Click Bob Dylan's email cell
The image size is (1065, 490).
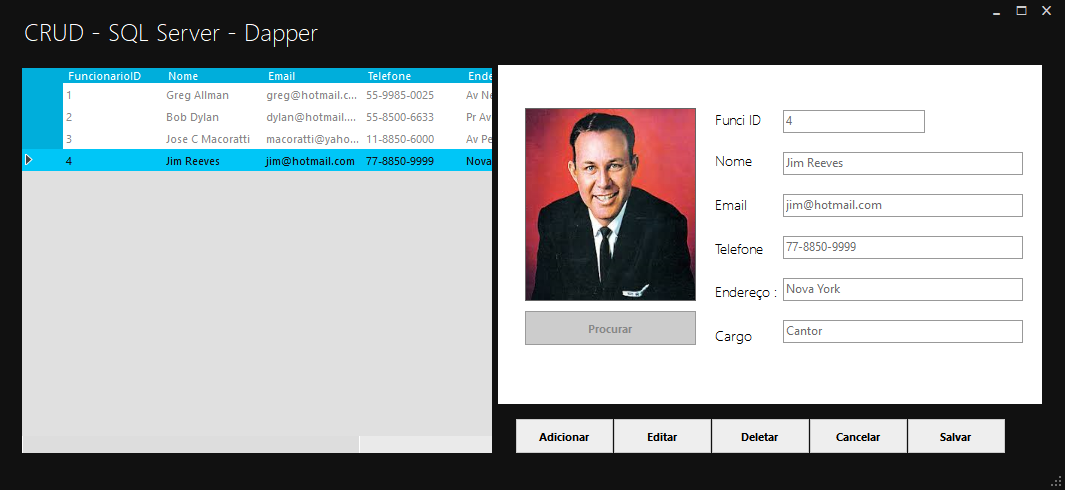312,117
